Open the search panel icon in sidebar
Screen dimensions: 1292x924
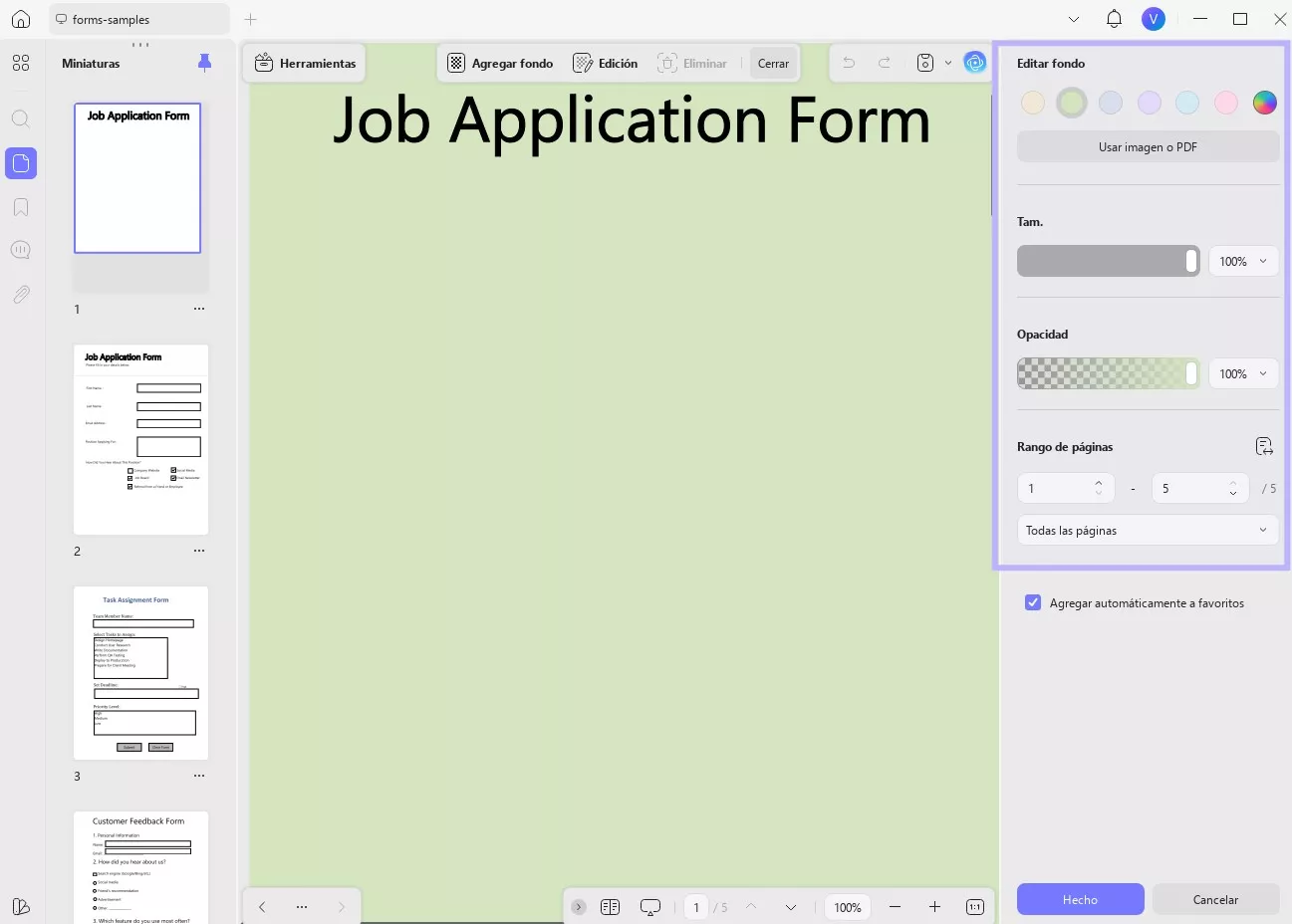click(x=21, y=119)
